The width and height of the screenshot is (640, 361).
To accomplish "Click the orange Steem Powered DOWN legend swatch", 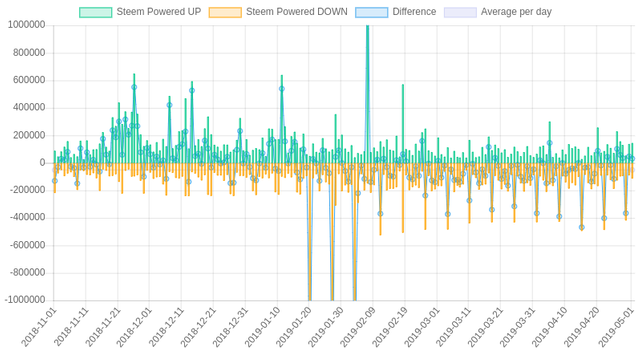I will click(225, 12).
